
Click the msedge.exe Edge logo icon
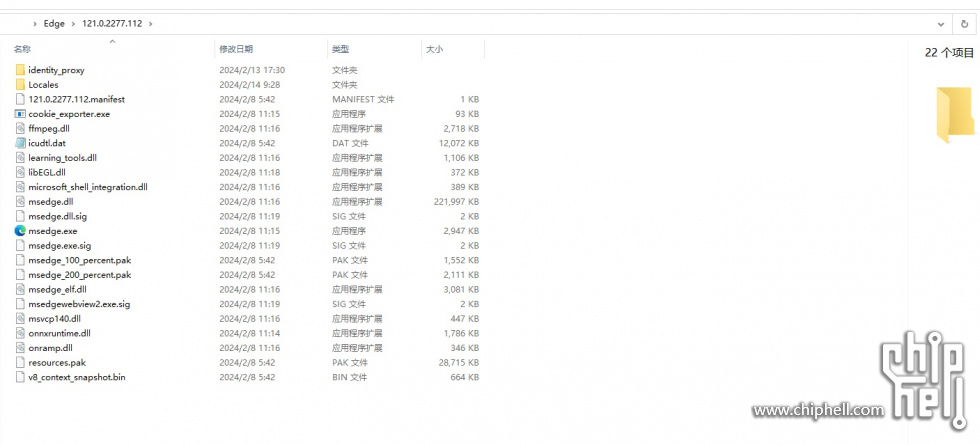pos(20,231)
